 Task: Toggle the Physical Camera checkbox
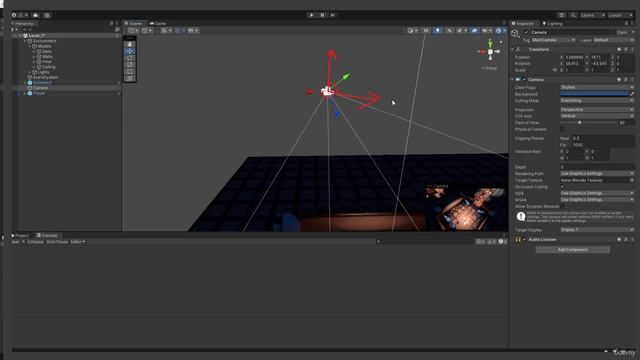562,129
